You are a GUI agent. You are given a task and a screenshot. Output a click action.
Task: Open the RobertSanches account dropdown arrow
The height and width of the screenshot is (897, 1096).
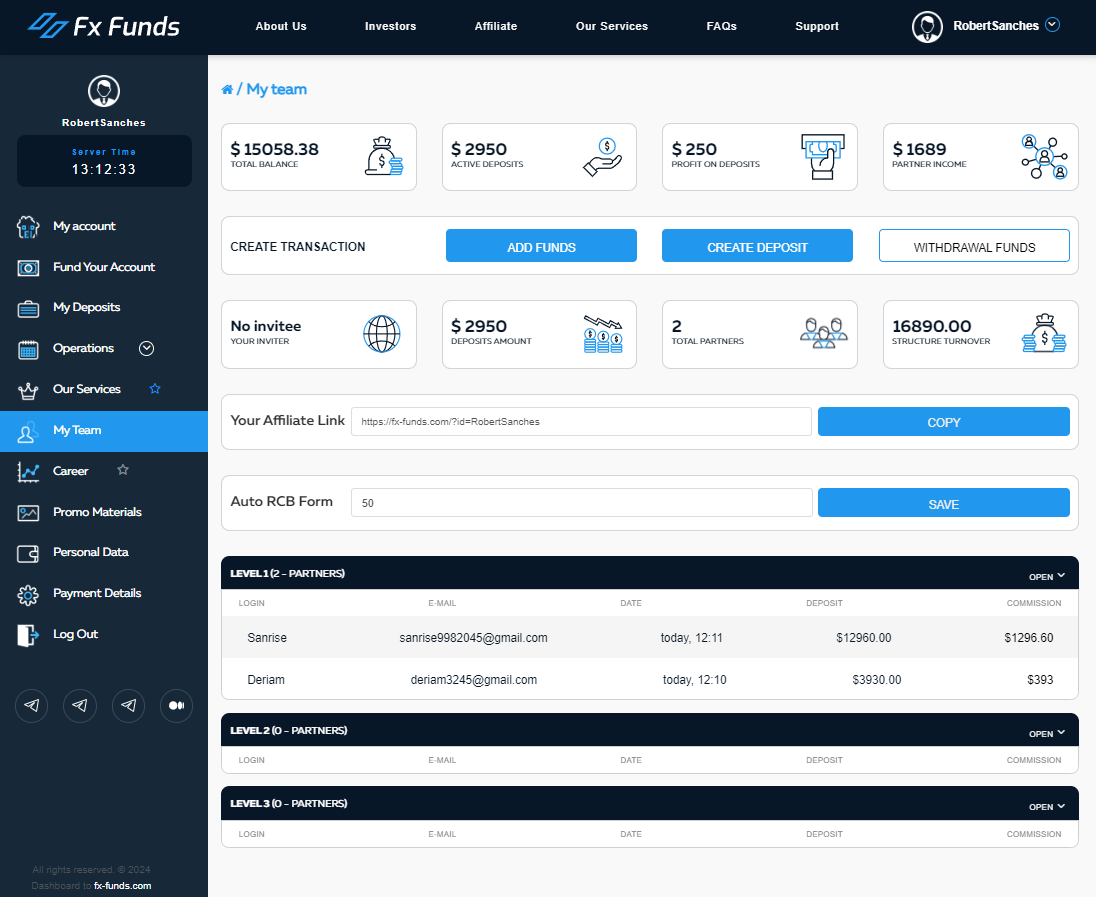click(x=1052, y=25)
